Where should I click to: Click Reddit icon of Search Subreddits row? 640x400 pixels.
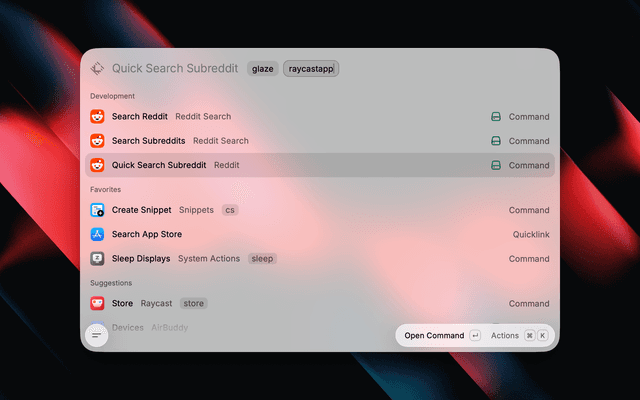97,141
